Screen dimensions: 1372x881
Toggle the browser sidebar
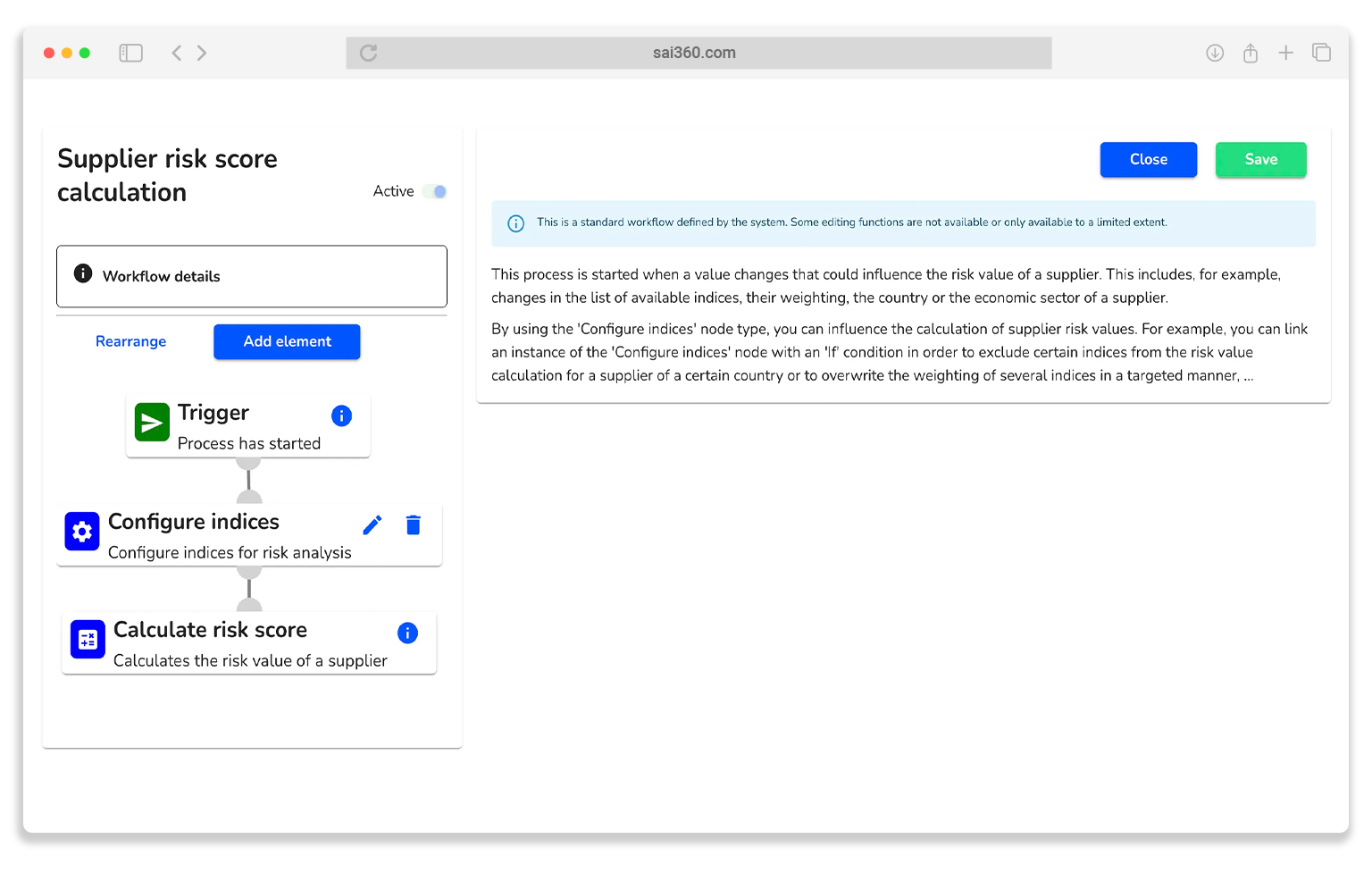pyautogui.click(x=131, y=53)
